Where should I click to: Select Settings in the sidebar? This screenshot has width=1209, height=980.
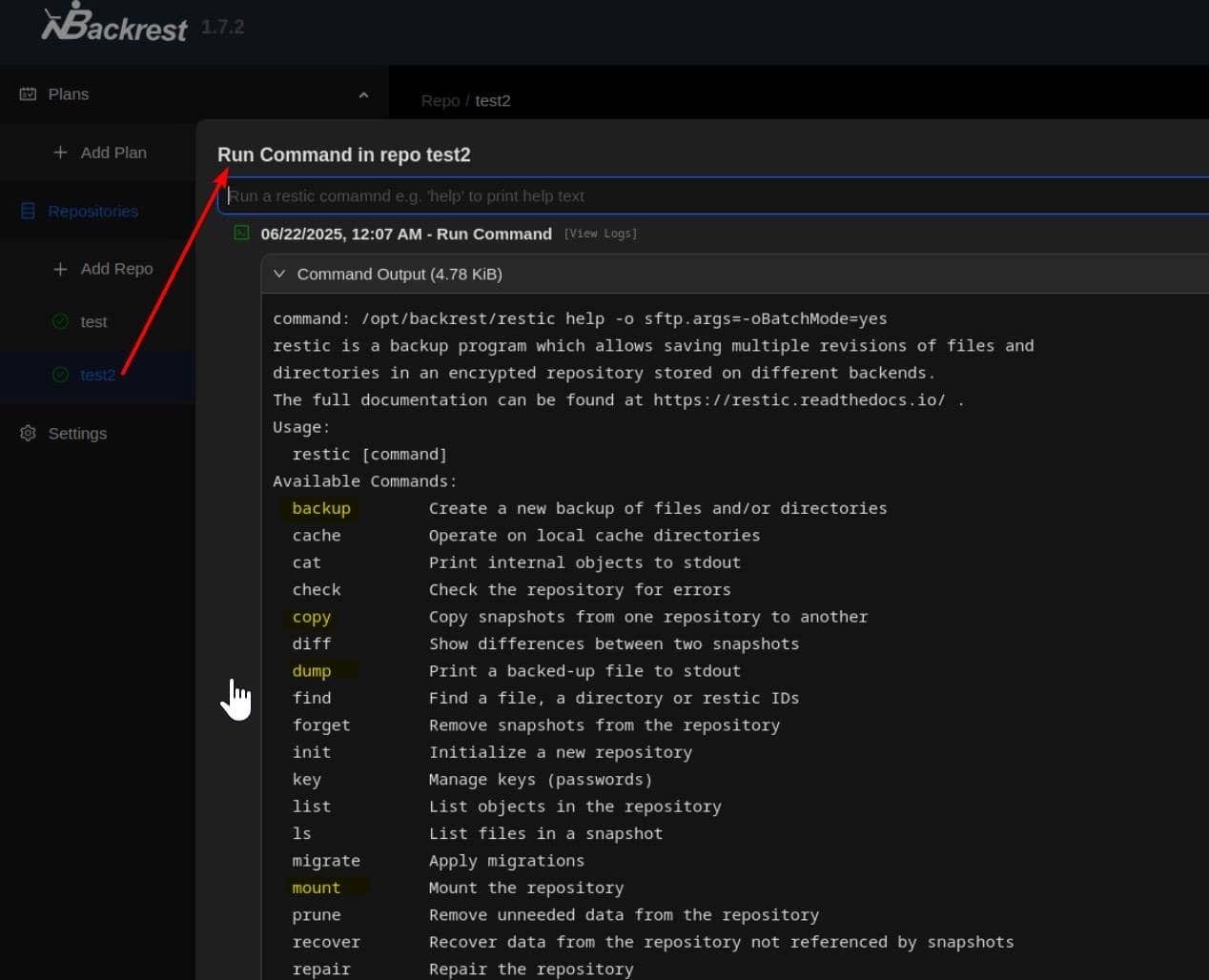(77, 433)
